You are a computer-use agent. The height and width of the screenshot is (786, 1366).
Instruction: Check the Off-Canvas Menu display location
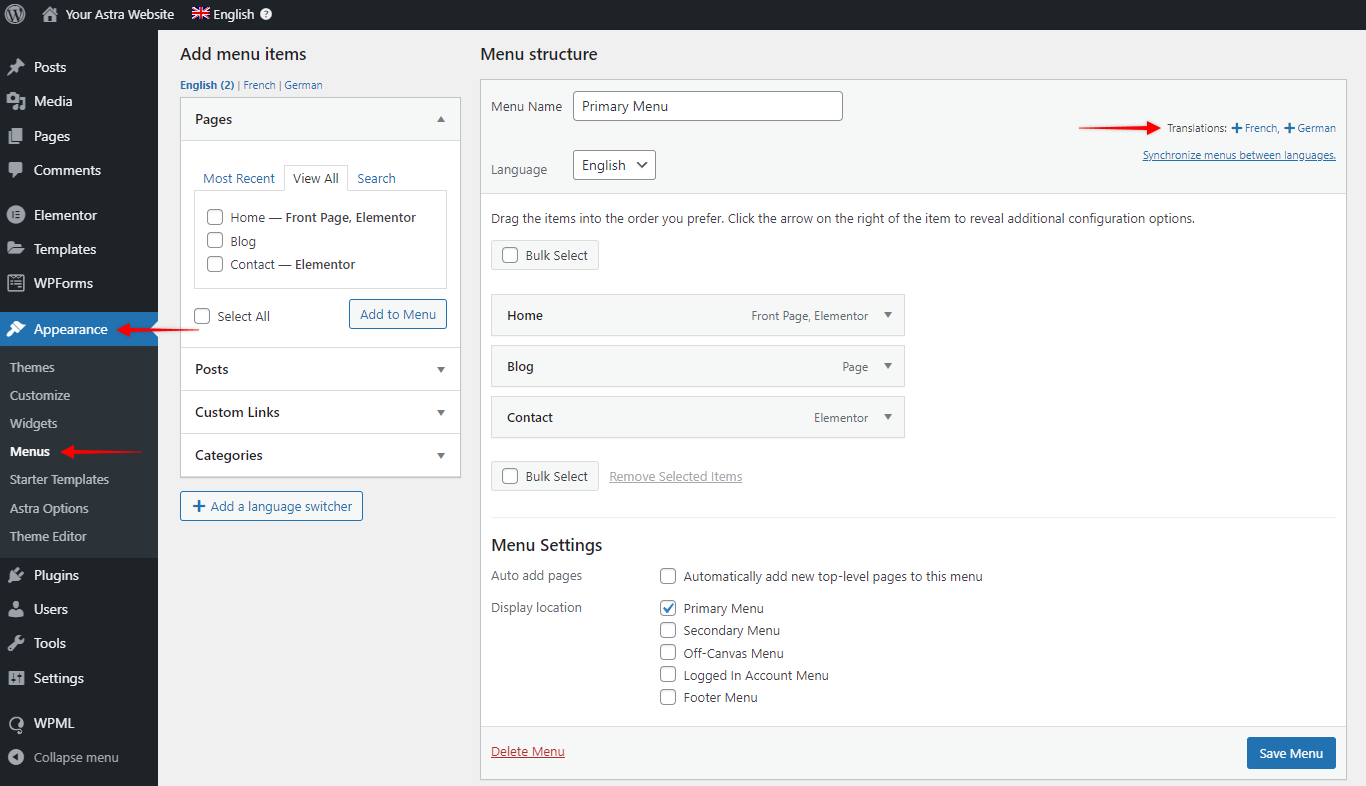(668, 653)
